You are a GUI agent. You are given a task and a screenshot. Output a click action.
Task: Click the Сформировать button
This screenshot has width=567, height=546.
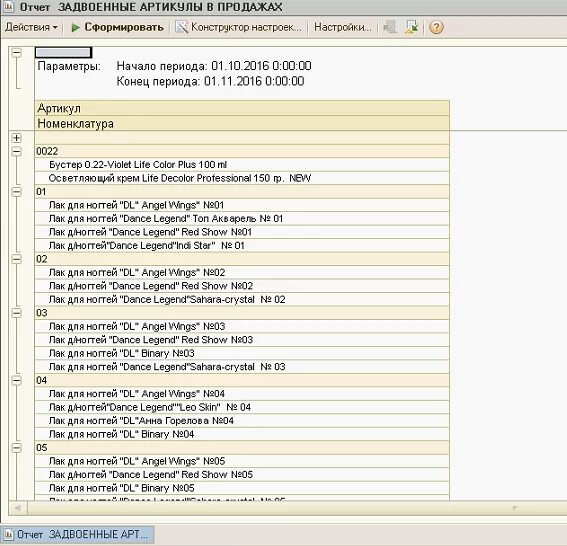click(x=117, y=27)
